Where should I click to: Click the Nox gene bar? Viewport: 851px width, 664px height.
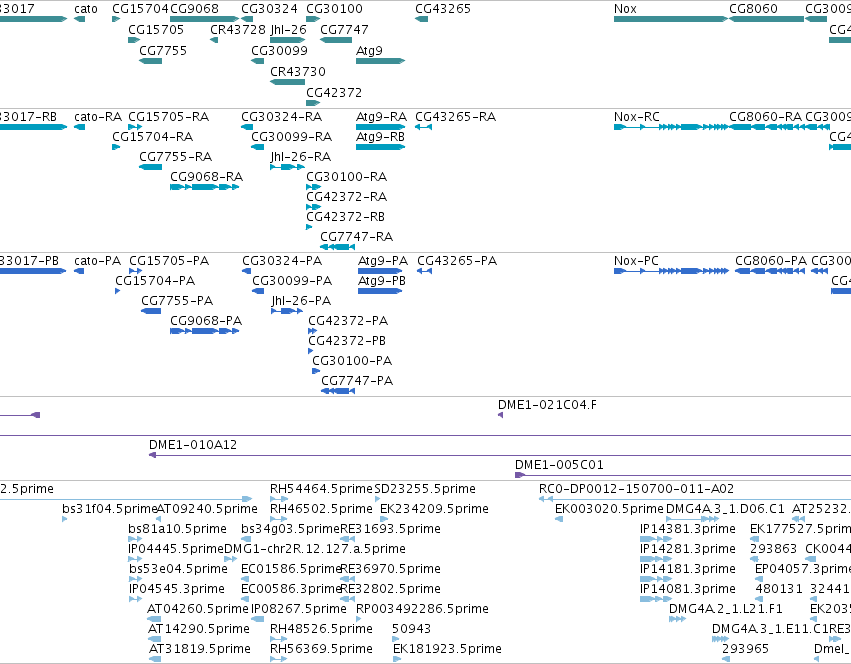point(670,19)
